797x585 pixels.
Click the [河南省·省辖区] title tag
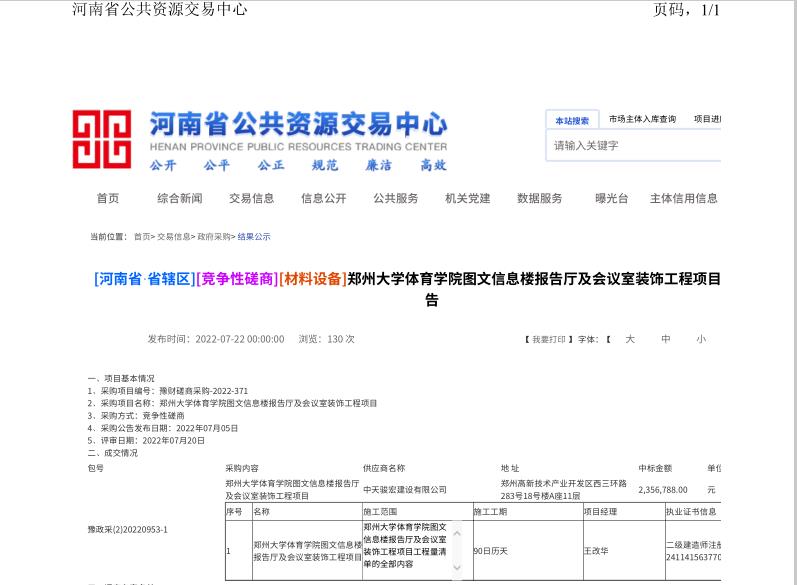coord(144,279)
